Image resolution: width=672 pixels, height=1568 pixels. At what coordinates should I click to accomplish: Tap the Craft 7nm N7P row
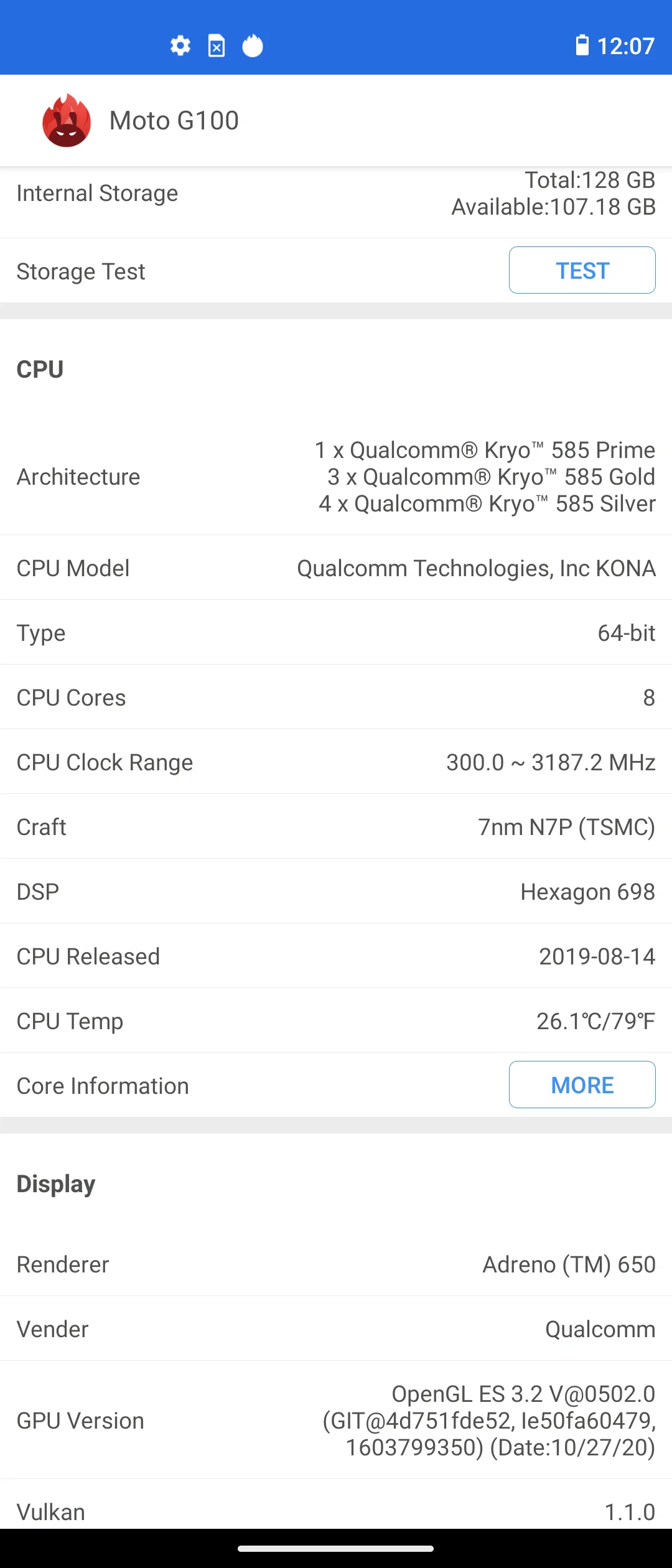point(336,827)
